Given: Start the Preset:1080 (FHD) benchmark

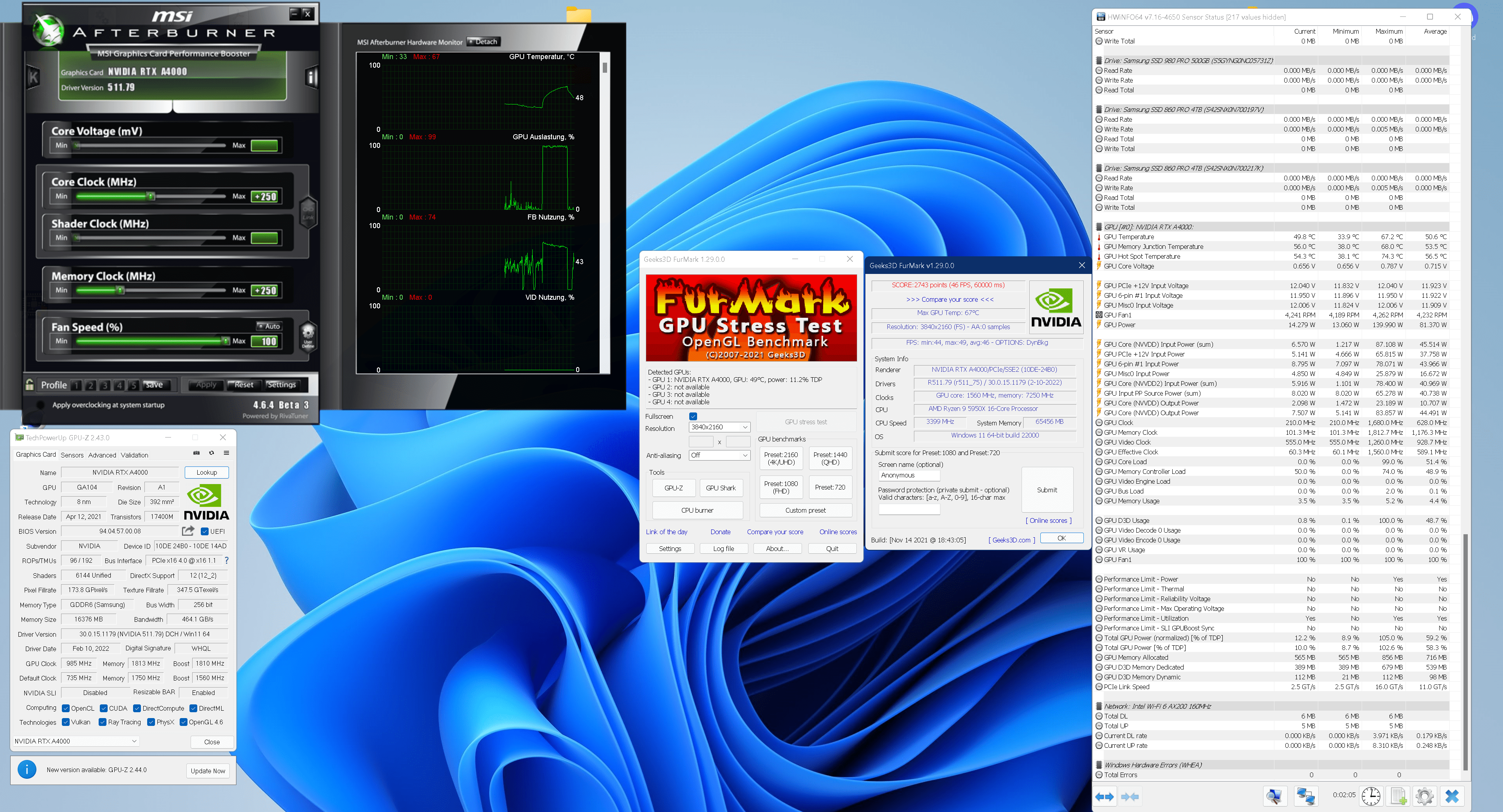Looking at the screenshot, I should tap(781, 487).
